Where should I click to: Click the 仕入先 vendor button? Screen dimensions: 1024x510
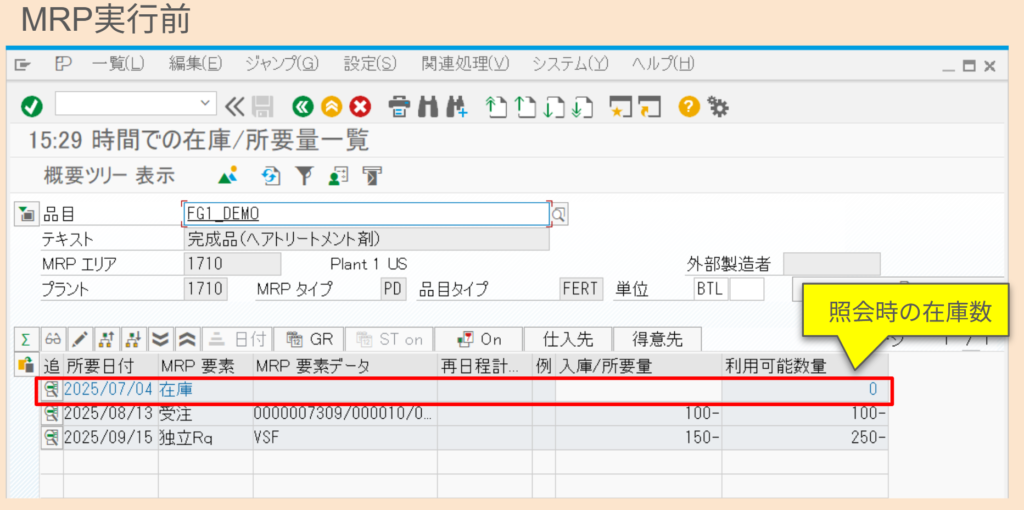click(568, 339)
